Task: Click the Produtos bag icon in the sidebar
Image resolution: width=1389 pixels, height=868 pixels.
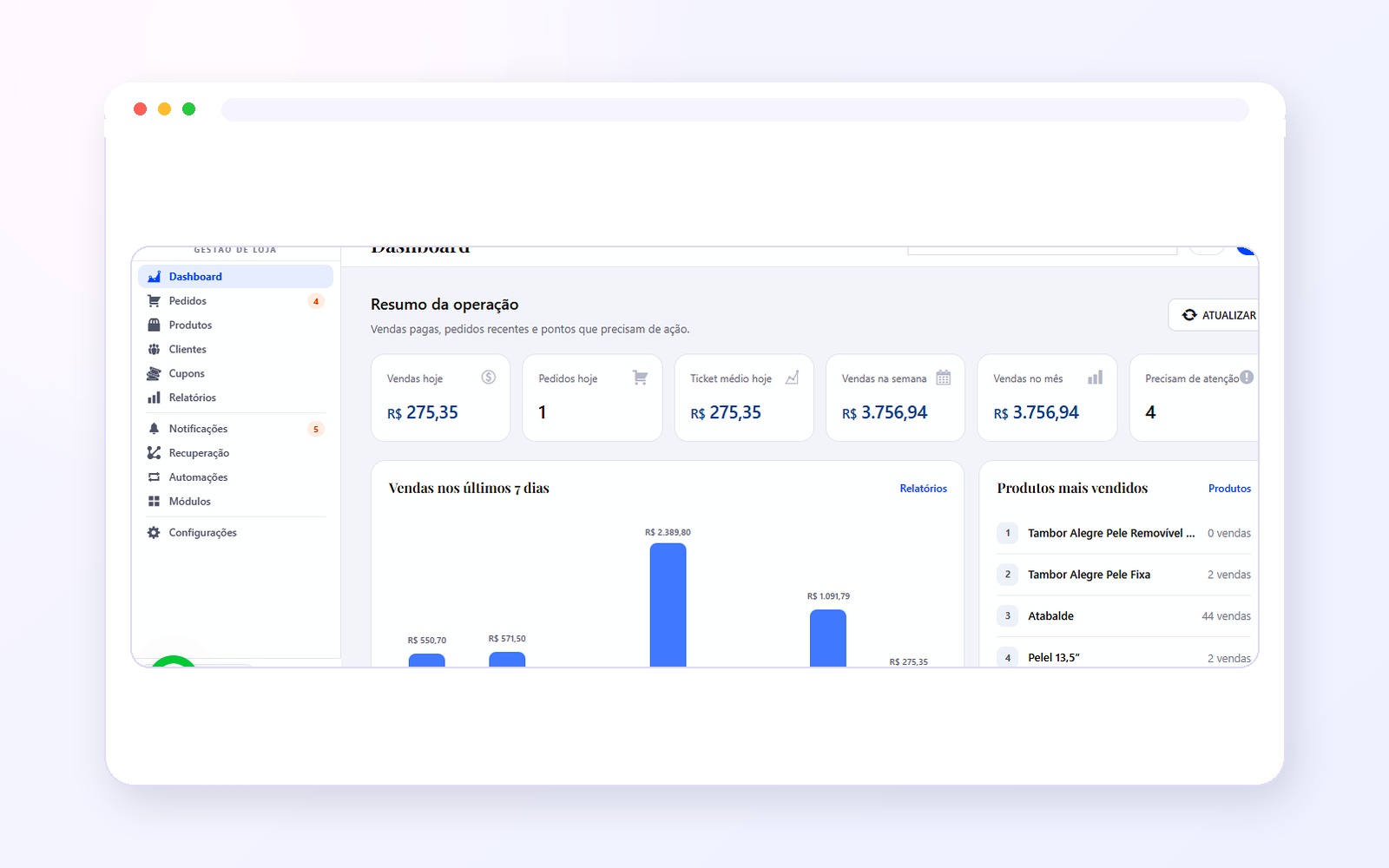Action: [x=154, y=325]
